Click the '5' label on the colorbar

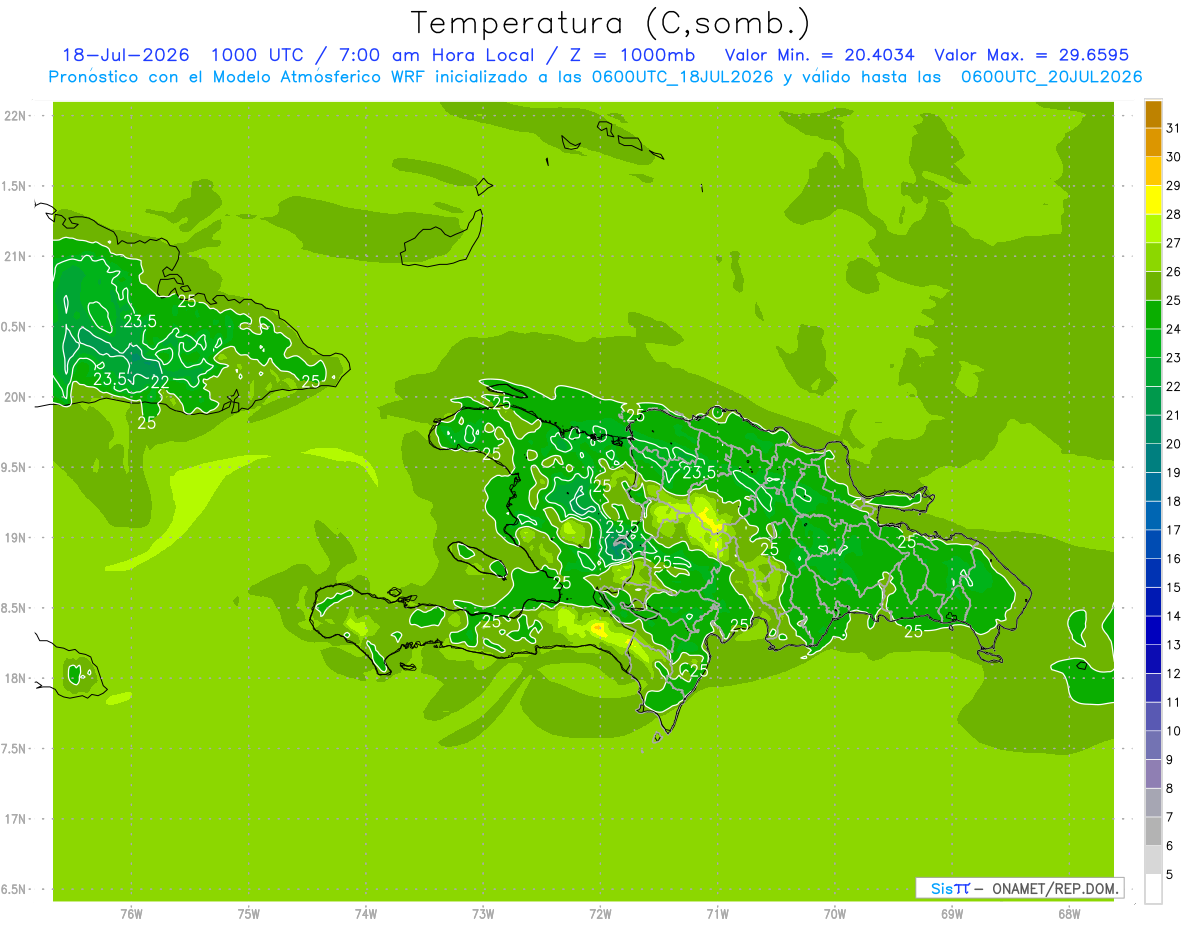pos(1170,875)
